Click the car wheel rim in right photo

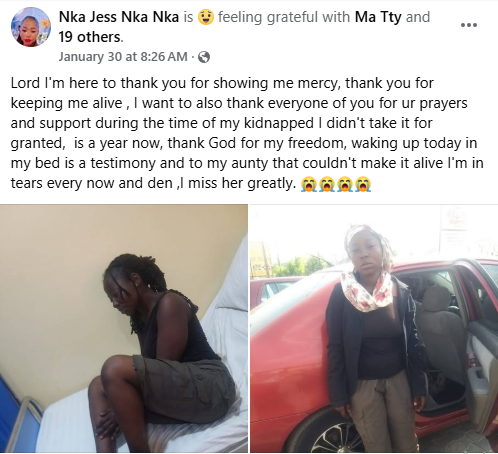pyautogui.click(x=336, y=439)
